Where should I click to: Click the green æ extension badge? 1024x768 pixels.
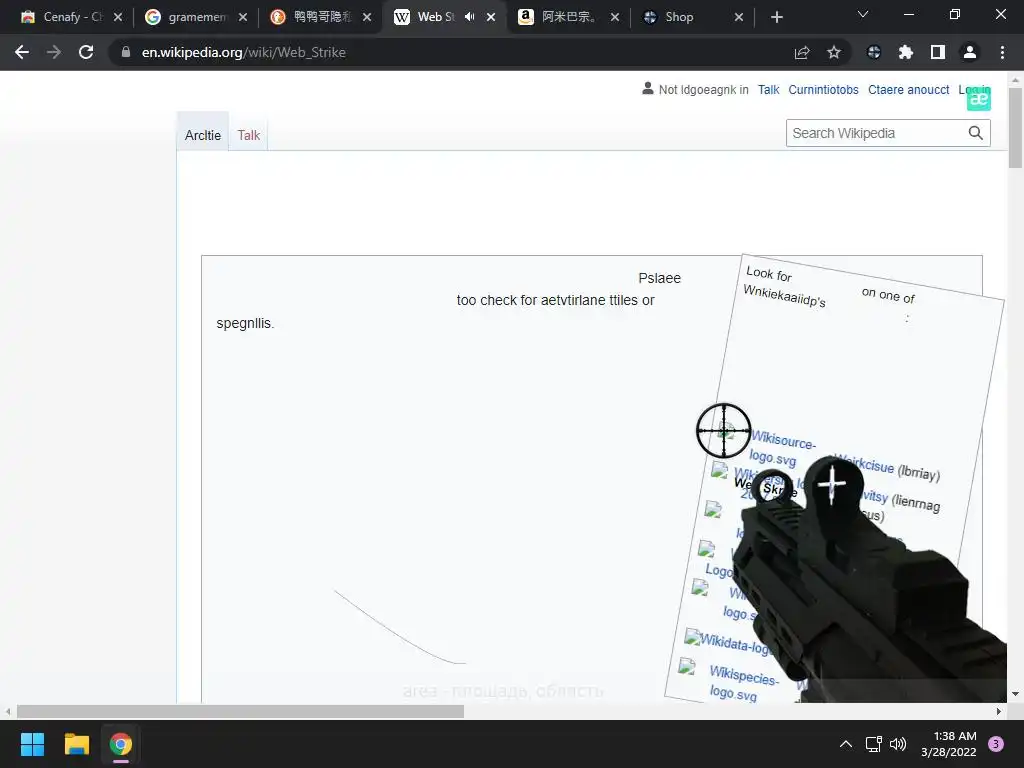coord(979,99)
